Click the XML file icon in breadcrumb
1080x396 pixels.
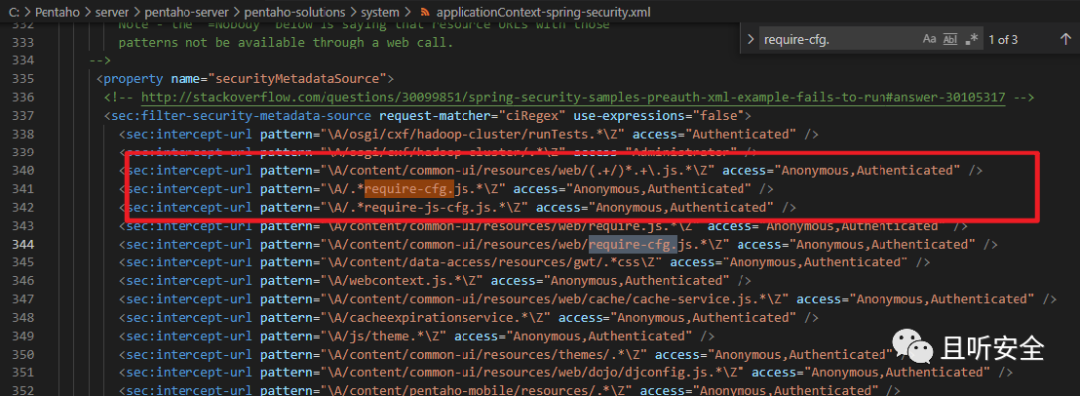point(425,12)
